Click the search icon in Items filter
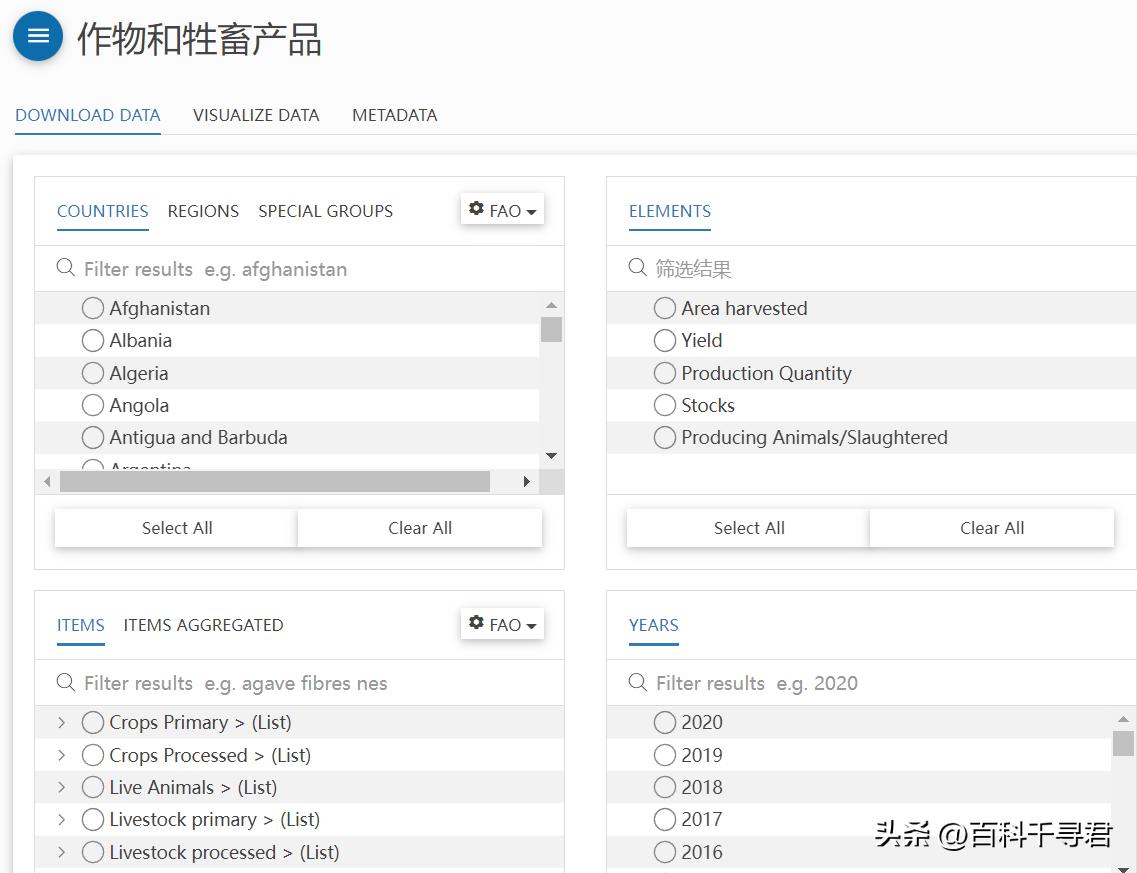The height and width of the screenshot is (873, 1137). tap(66, 682)
